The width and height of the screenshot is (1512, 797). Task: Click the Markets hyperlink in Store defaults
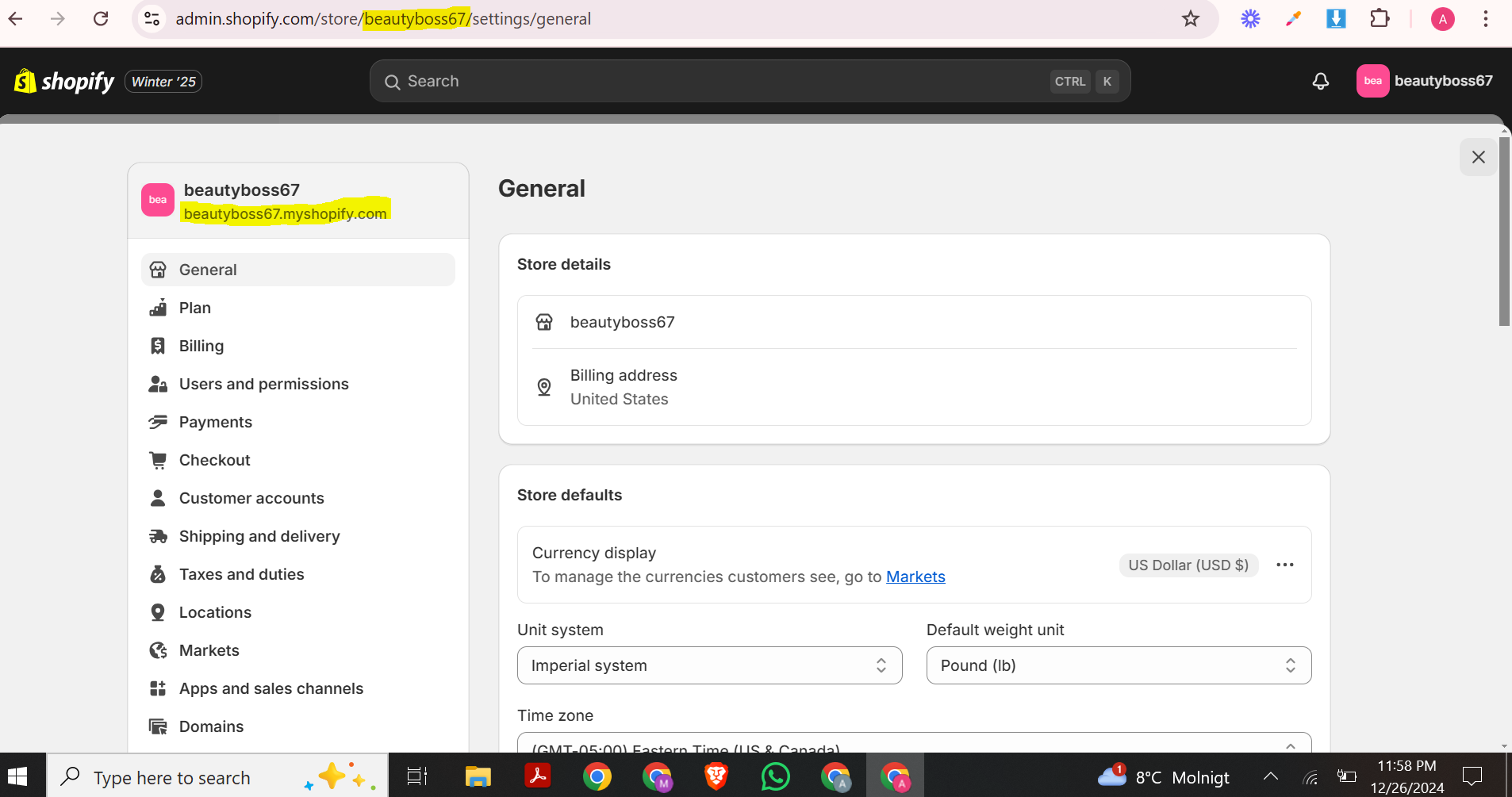pyautogui.click(x=915, y=577)
